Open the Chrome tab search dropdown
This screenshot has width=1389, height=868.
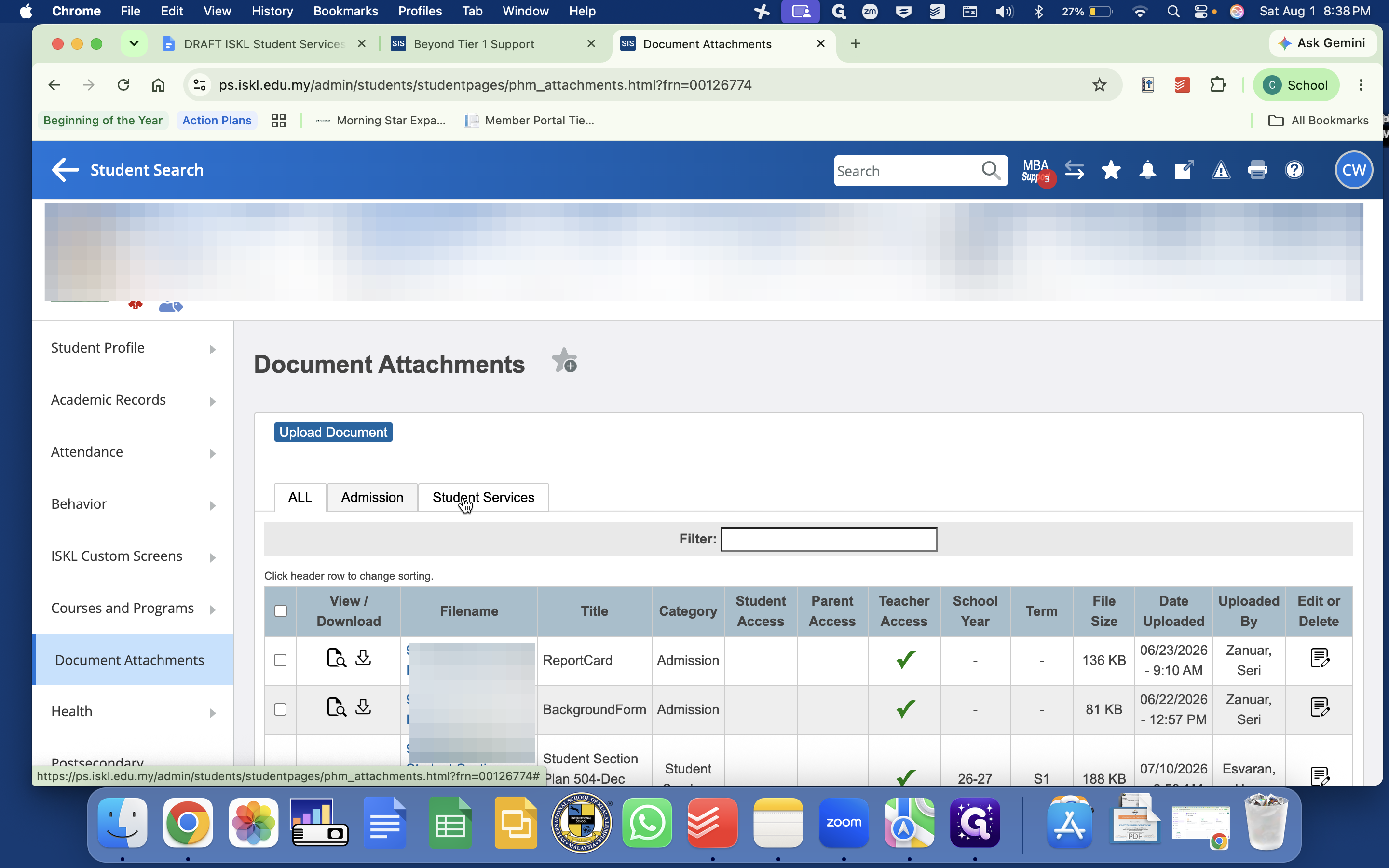pos(134,43)
